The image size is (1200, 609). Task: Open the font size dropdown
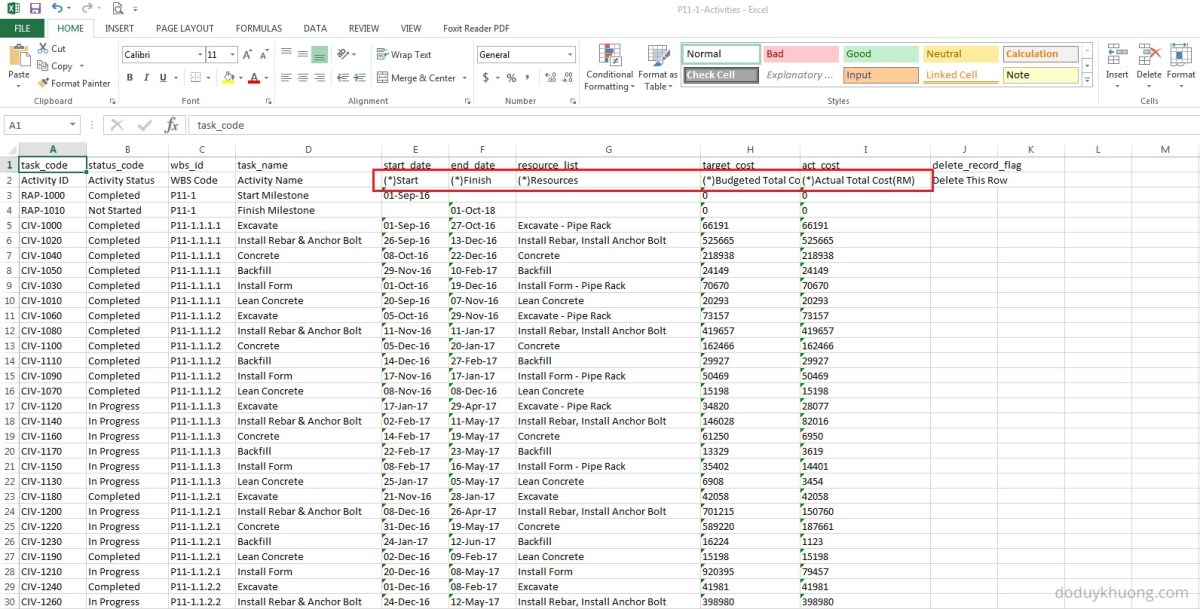pos(231,54)
